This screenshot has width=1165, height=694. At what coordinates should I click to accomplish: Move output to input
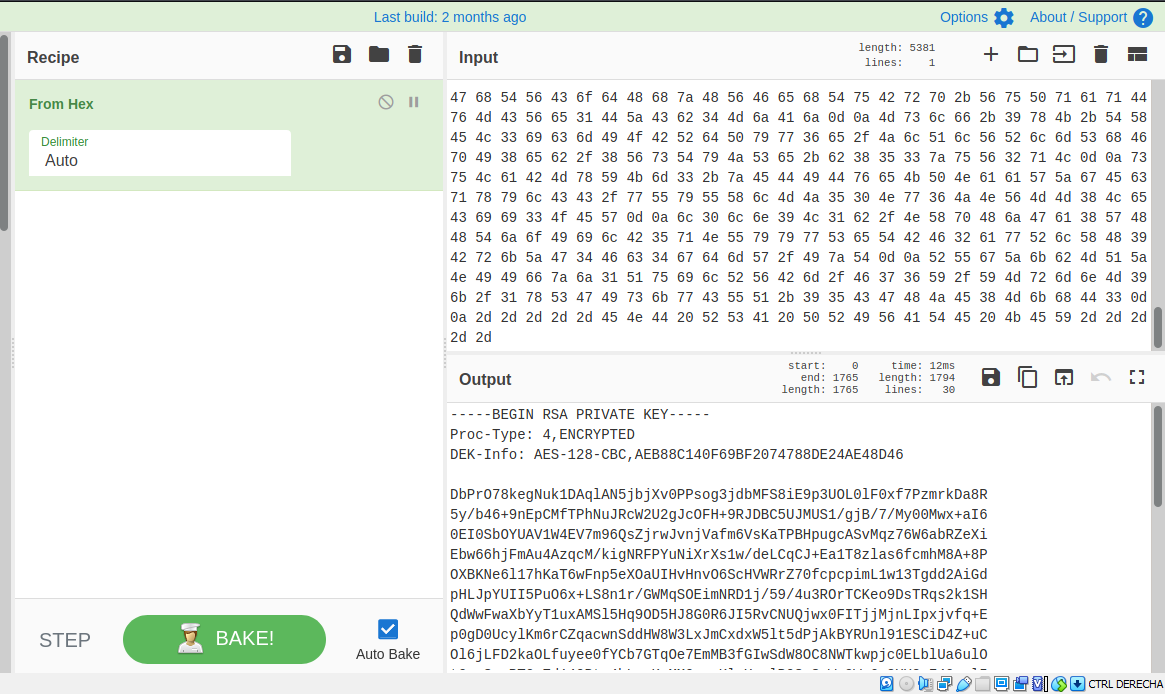click(x=1064, y=377)
